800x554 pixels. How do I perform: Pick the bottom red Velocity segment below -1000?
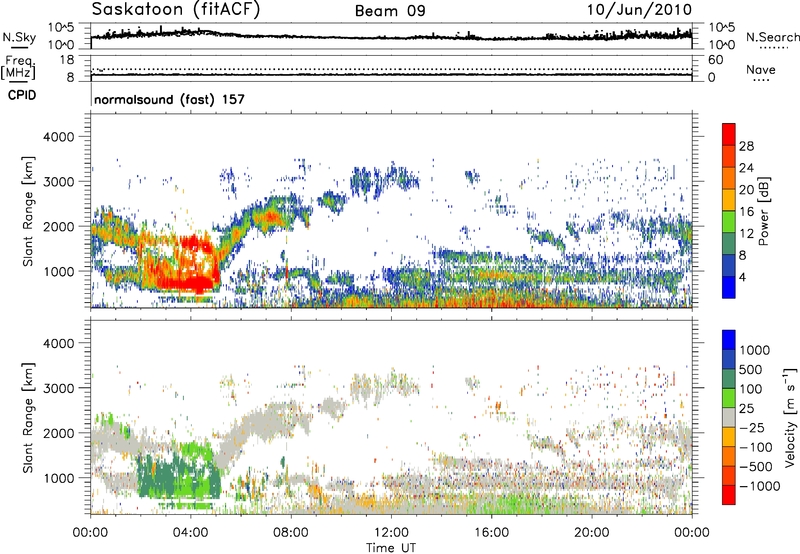729,495
